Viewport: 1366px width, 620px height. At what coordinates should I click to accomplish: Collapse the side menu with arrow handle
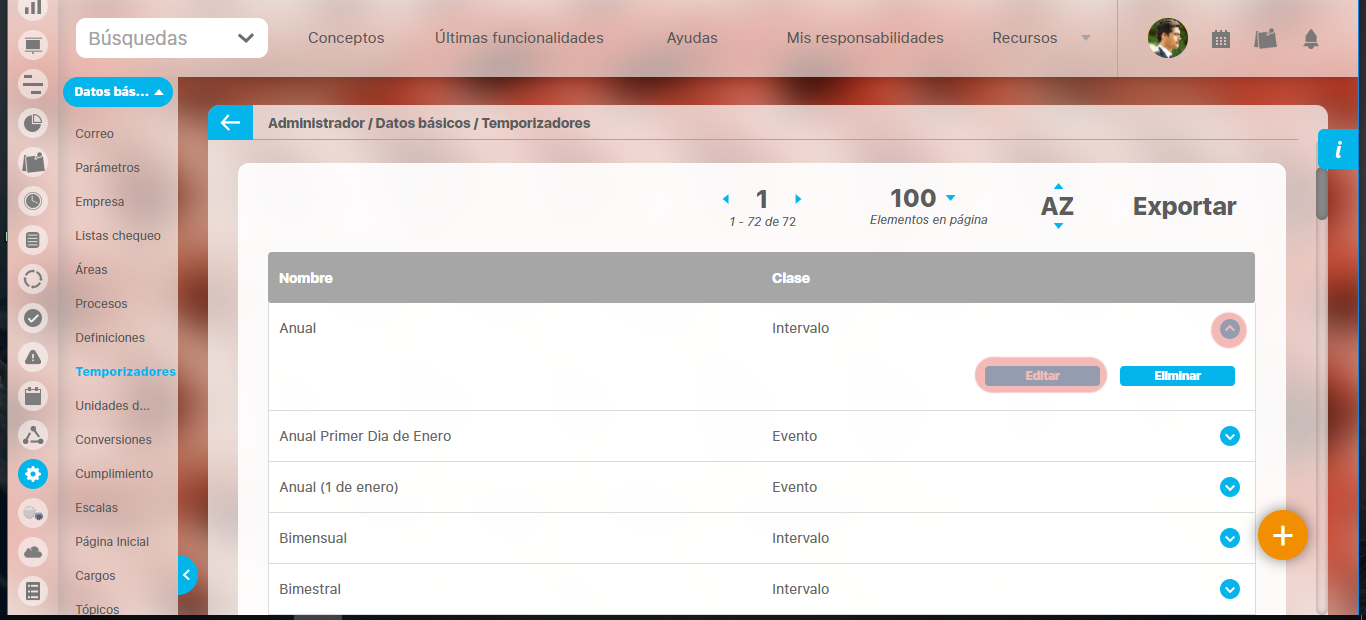click(x=186, y=575)
